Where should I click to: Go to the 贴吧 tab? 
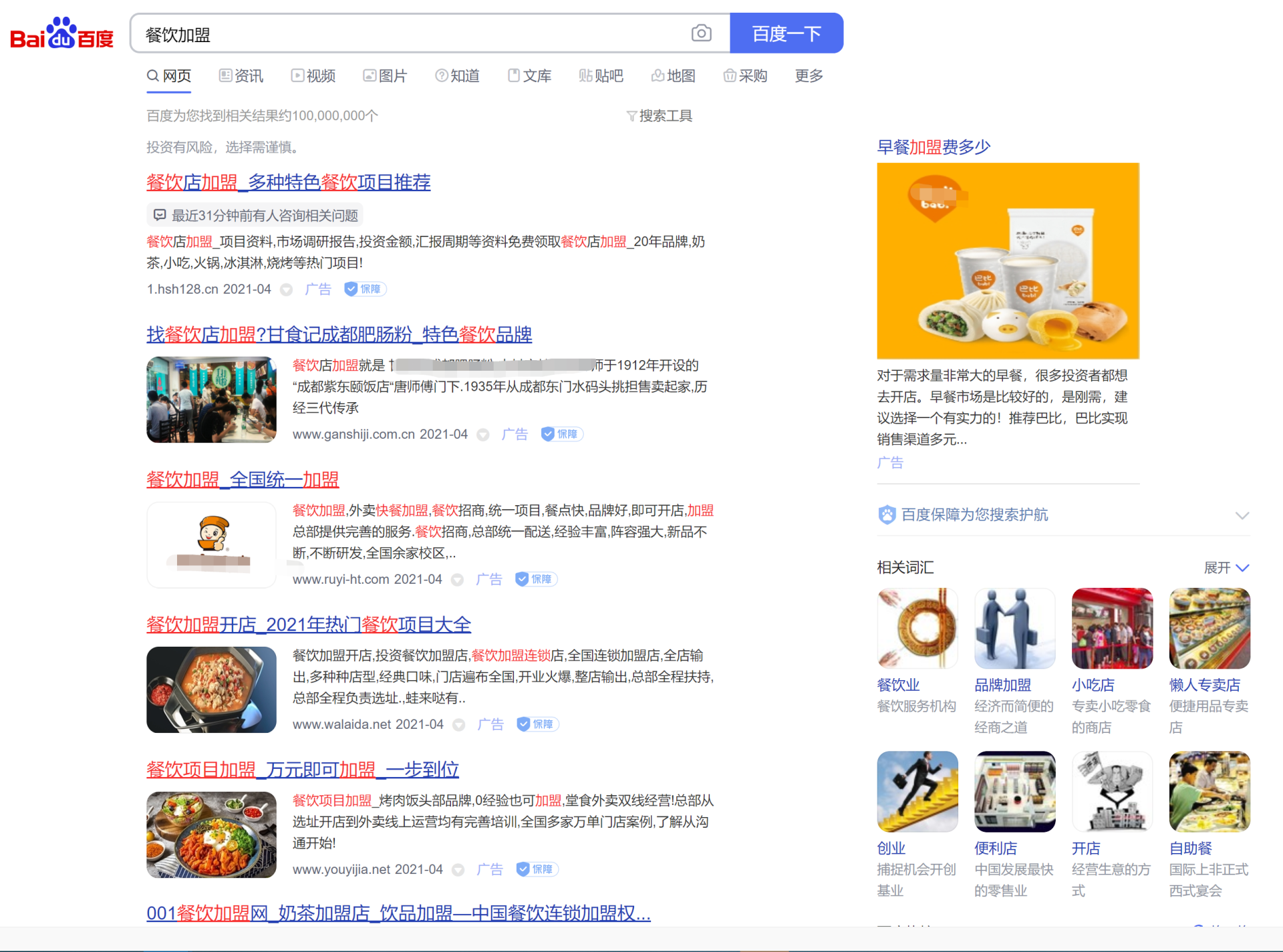coord(601,76)
